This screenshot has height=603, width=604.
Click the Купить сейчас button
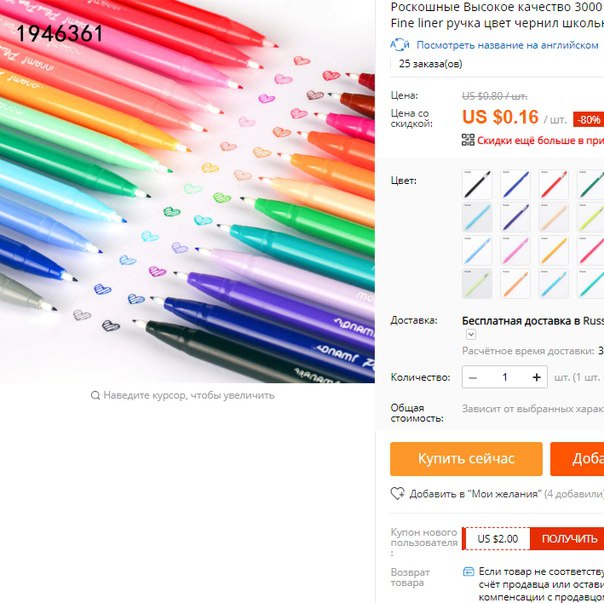click(x=466, y=459)
